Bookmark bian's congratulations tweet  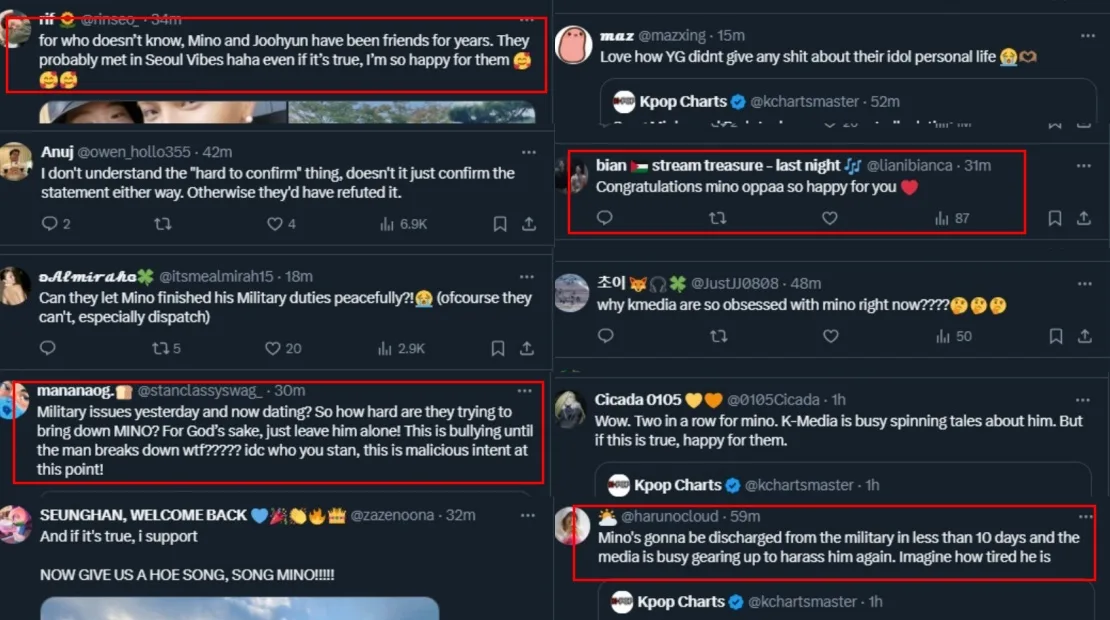[1054, 217]
